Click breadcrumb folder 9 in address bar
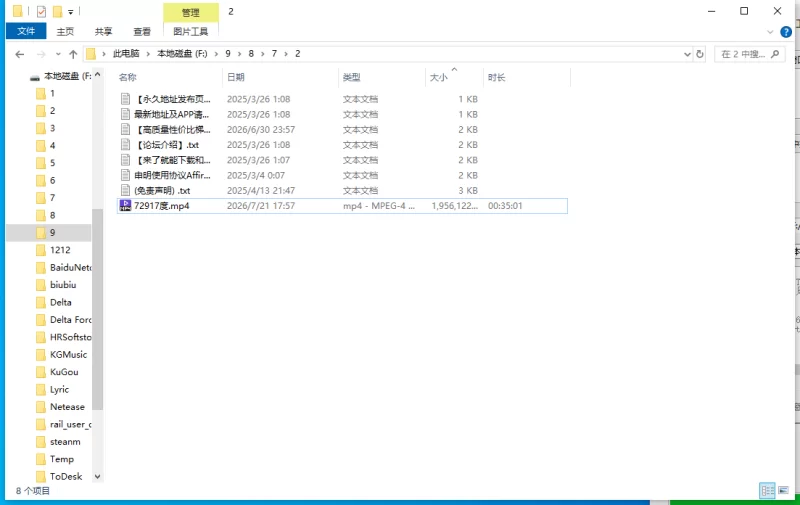This screenshot has width=800, height=505. (x=228, y=54)
